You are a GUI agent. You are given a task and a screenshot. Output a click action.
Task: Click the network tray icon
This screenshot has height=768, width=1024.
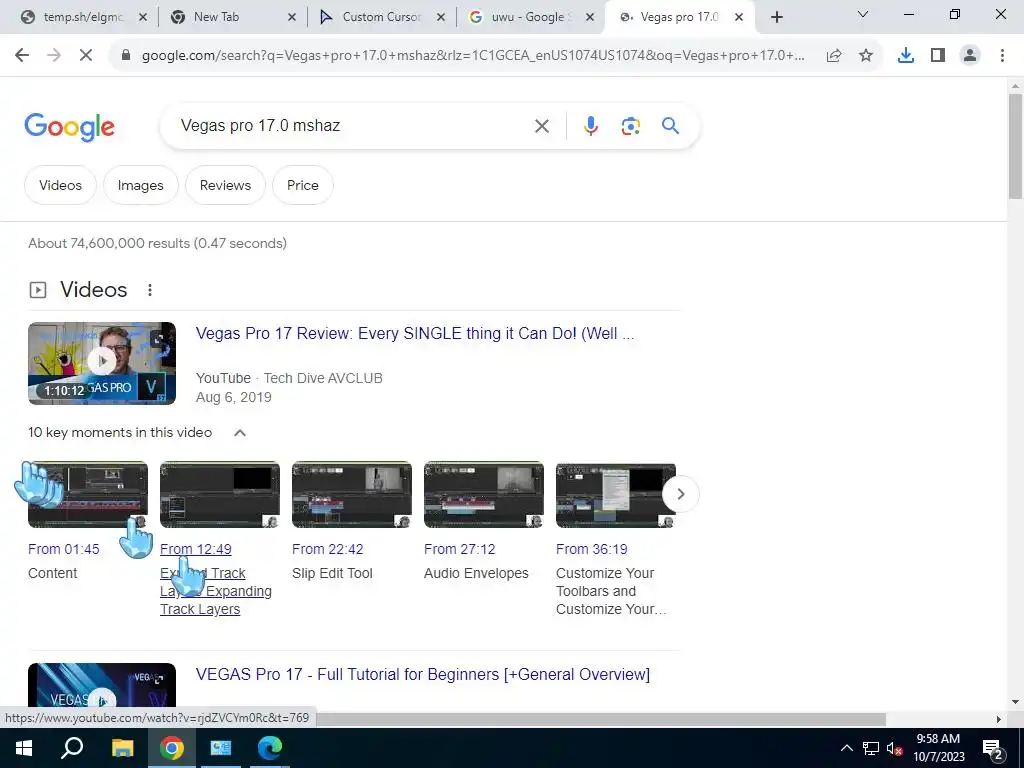click(871, 748)
